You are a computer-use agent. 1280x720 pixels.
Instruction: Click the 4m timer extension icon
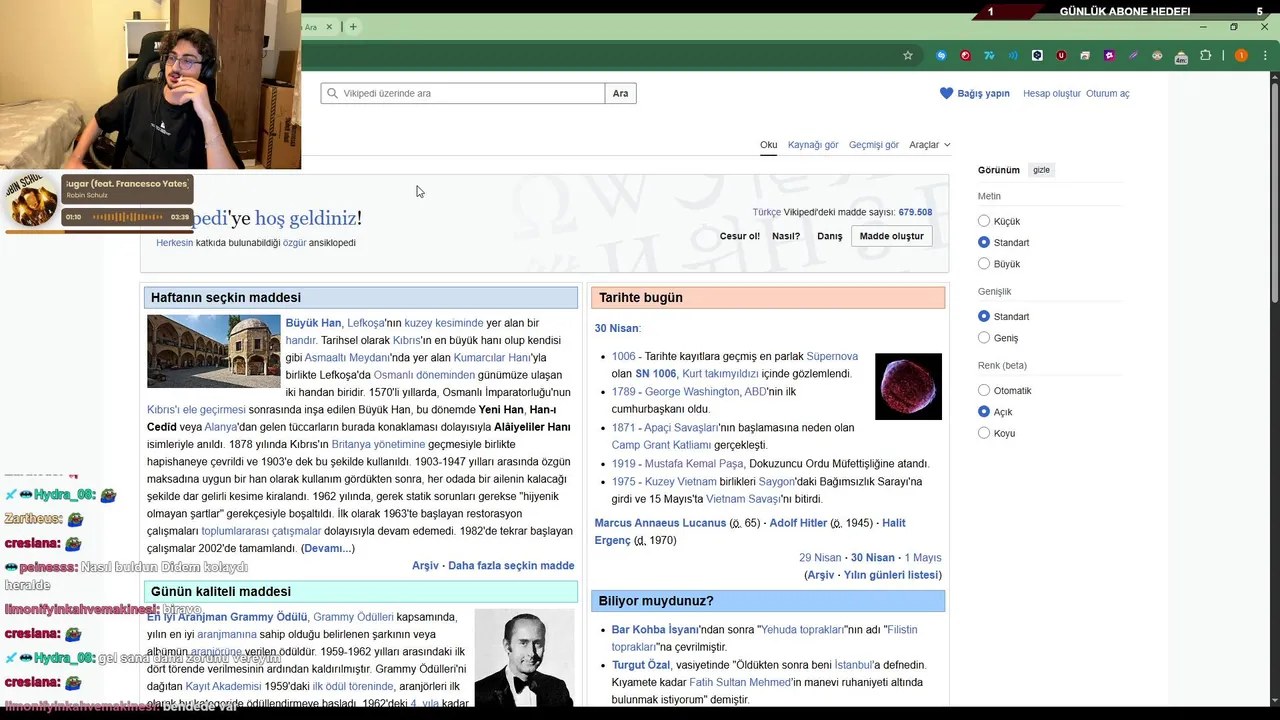tap(1181, 57)
